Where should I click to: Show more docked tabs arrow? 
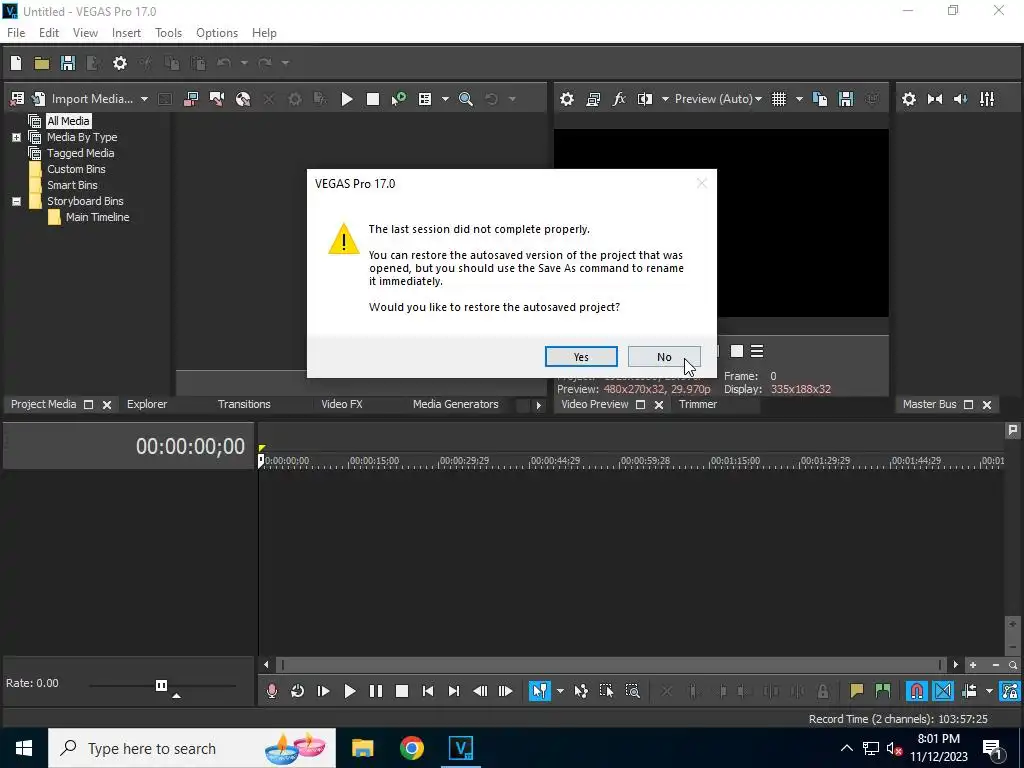click(x=538, y=405)
